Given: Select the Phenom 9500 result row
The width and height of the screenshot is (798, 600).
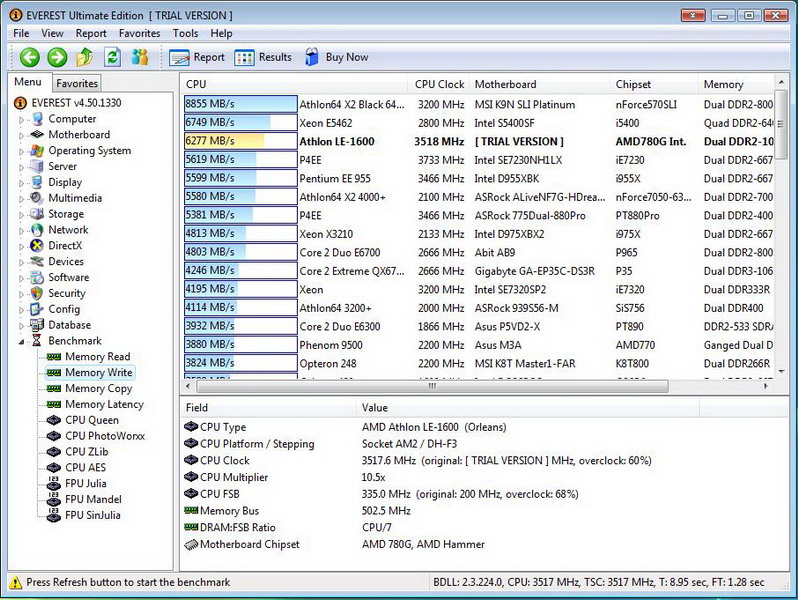Looking at the screenshot, I should (478, 345).
